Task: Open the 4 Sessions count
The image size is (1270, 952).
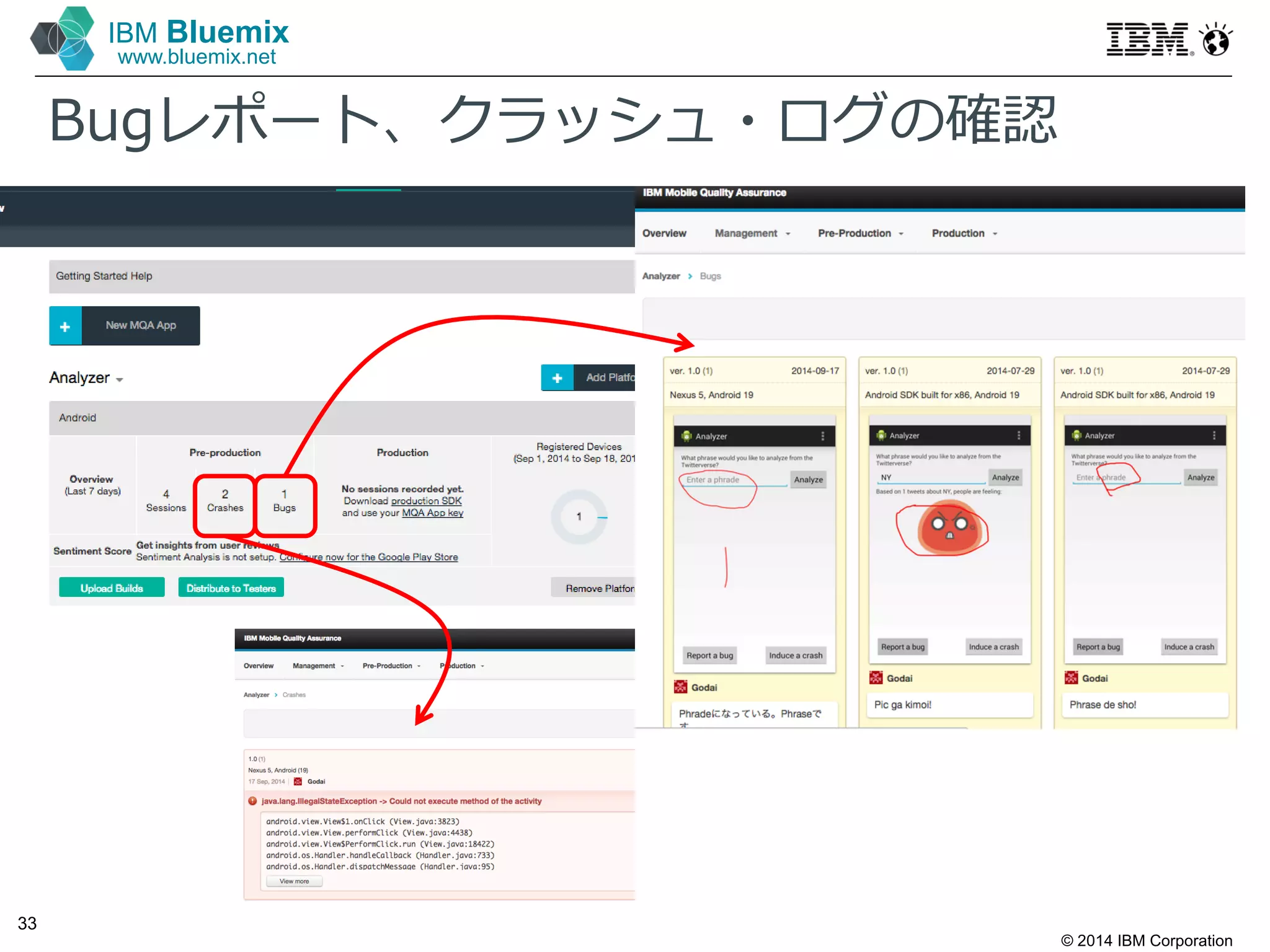Action: (x=166, y=501)
